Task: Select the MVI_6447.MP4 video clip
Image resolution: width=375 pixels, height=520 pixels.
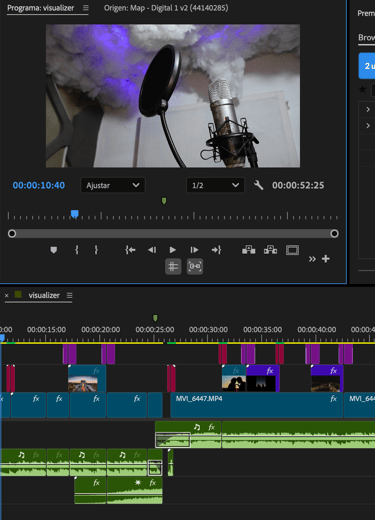Action: [x=257, y=405]
